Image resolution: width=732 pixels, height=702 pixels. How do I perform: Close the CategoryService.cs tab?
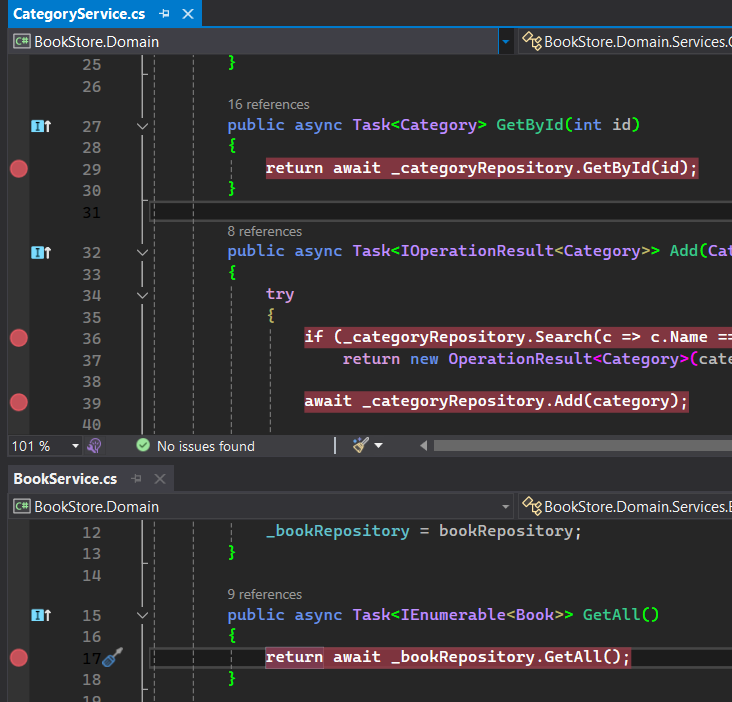(186, 14)
